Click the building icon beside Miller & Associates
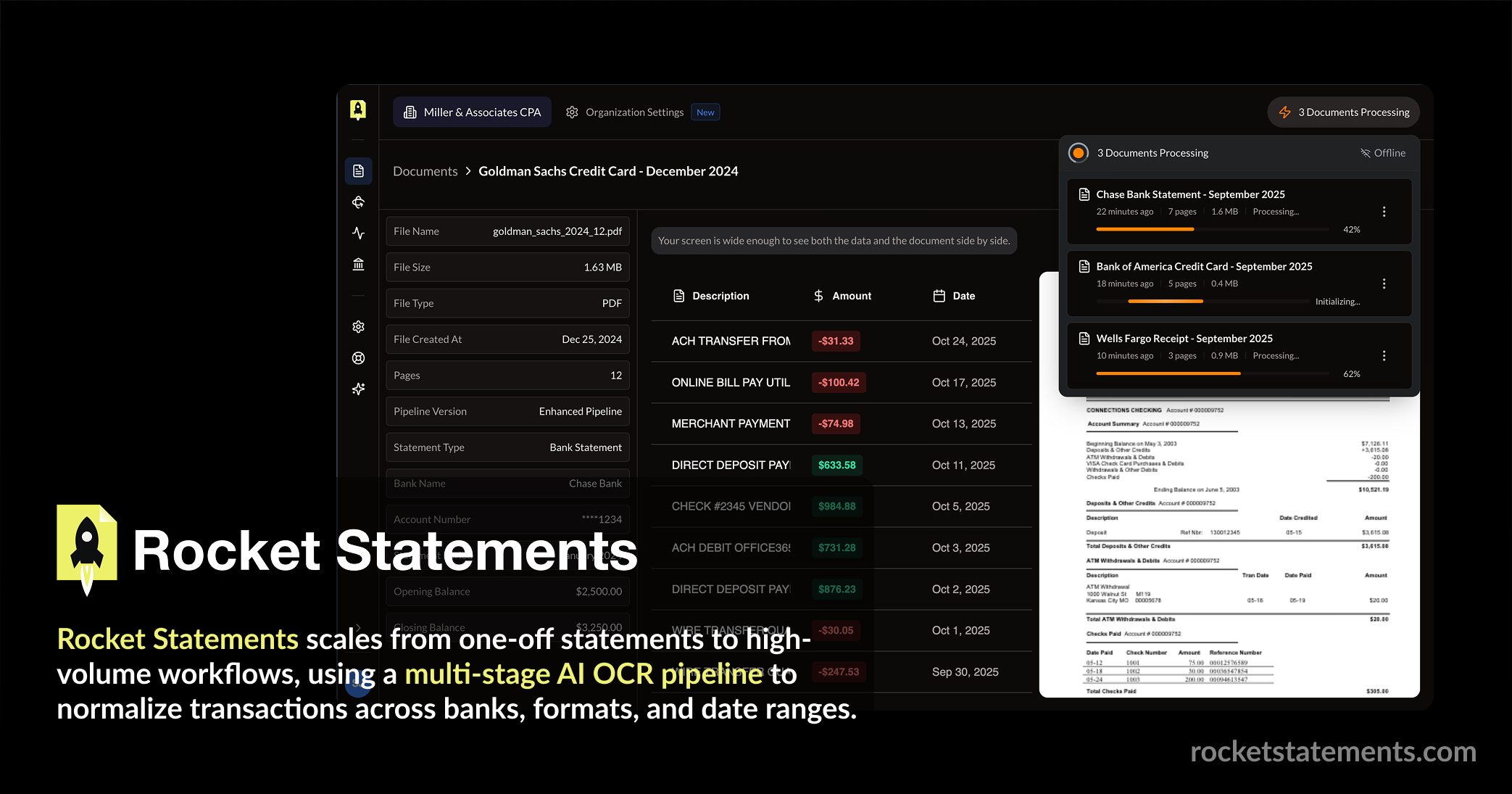 pyautogui.click(x=410, y=112)
